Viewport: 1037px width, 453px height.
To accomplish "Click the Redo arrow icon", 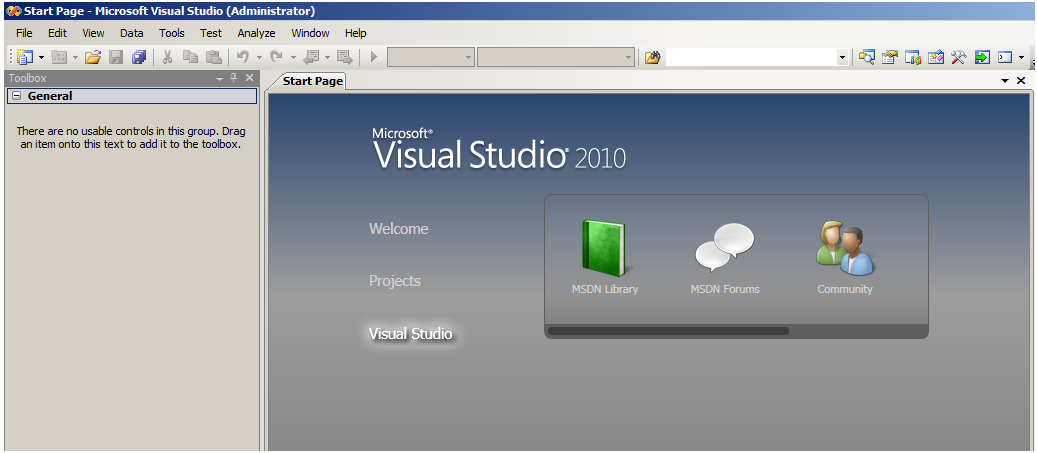I will coord(277,58).
